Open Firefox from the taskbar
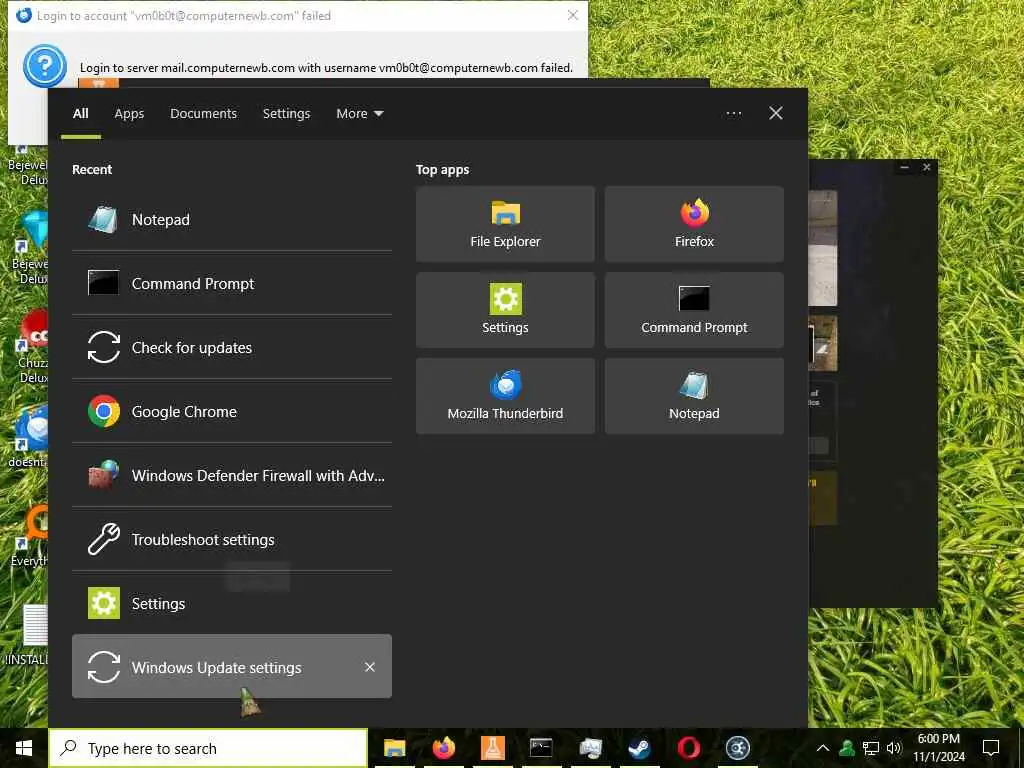The width and height of the screenshot is (1024, 768). pos(443,748)
